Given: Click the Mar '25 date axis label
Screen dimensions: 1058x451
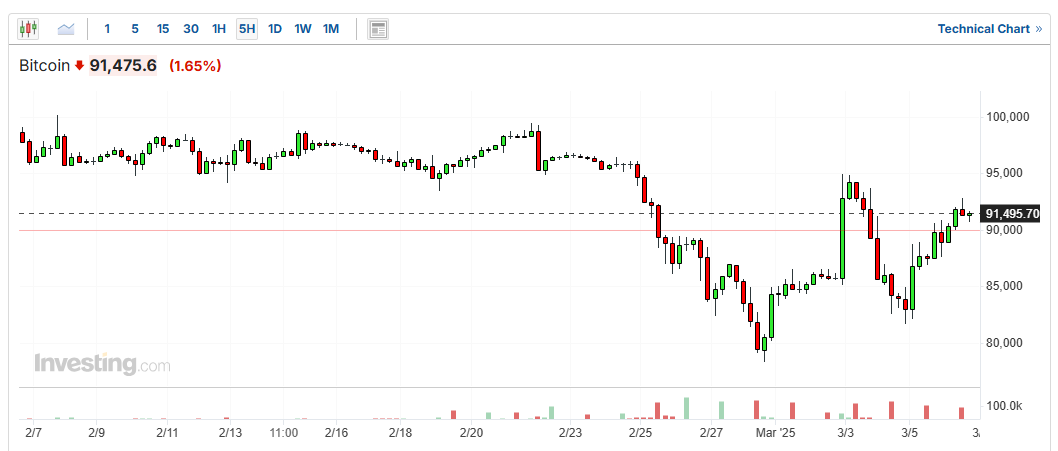Looking at the screenshot, I should click(x=775, y=433).
